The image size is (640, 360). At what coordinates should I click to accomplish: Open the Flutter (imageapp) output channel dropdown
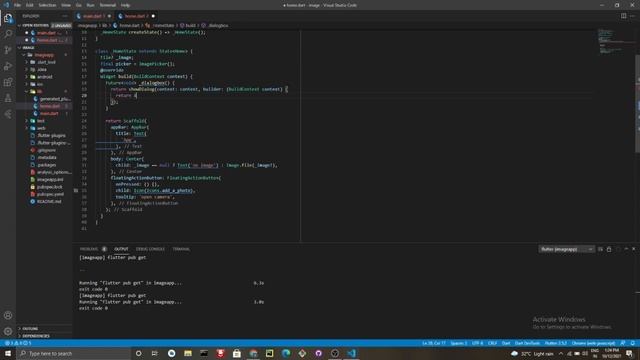coord(566,249)
